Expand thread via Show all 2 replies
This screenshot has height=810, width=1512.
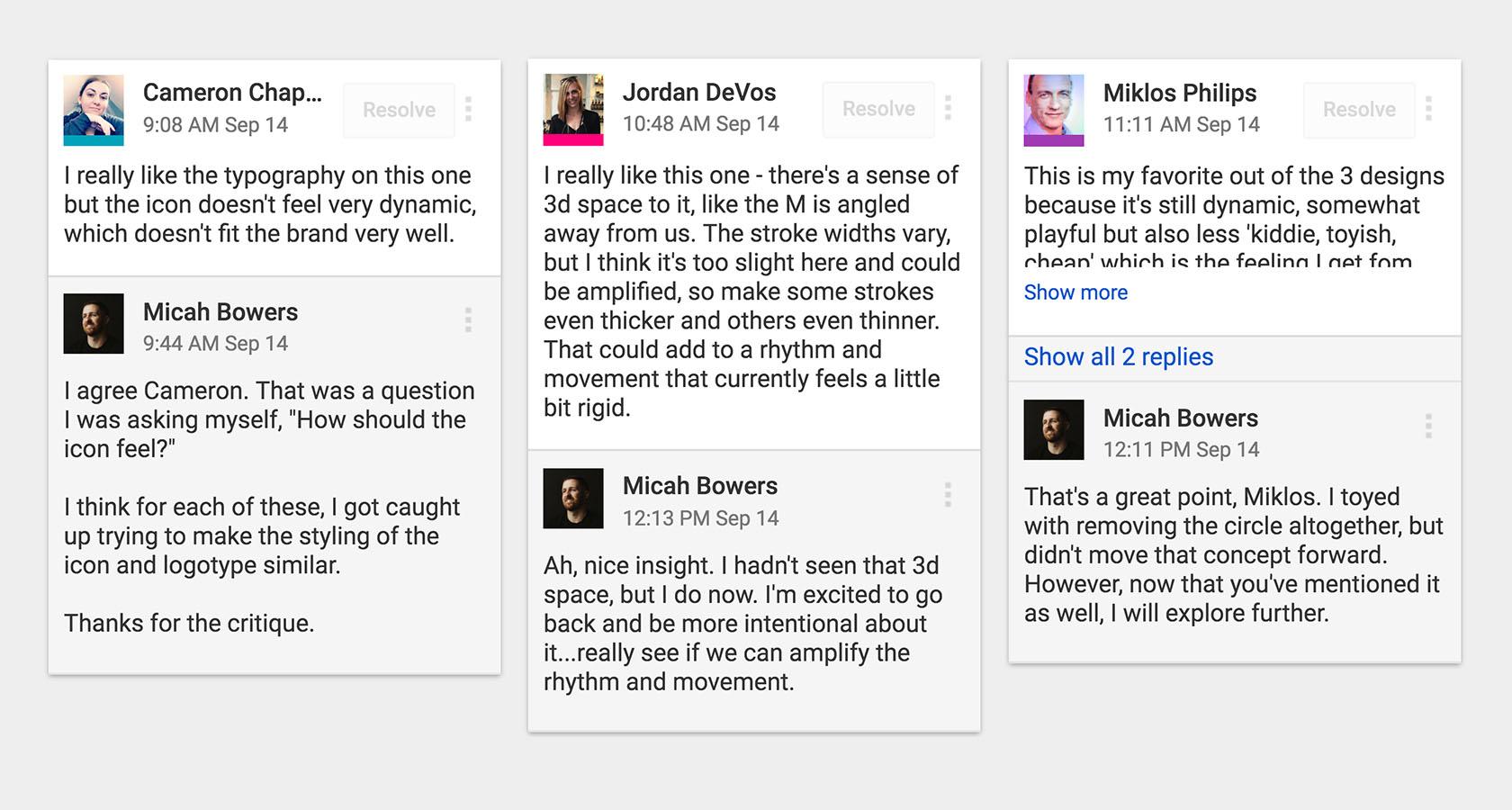(x=1119, y=357)
